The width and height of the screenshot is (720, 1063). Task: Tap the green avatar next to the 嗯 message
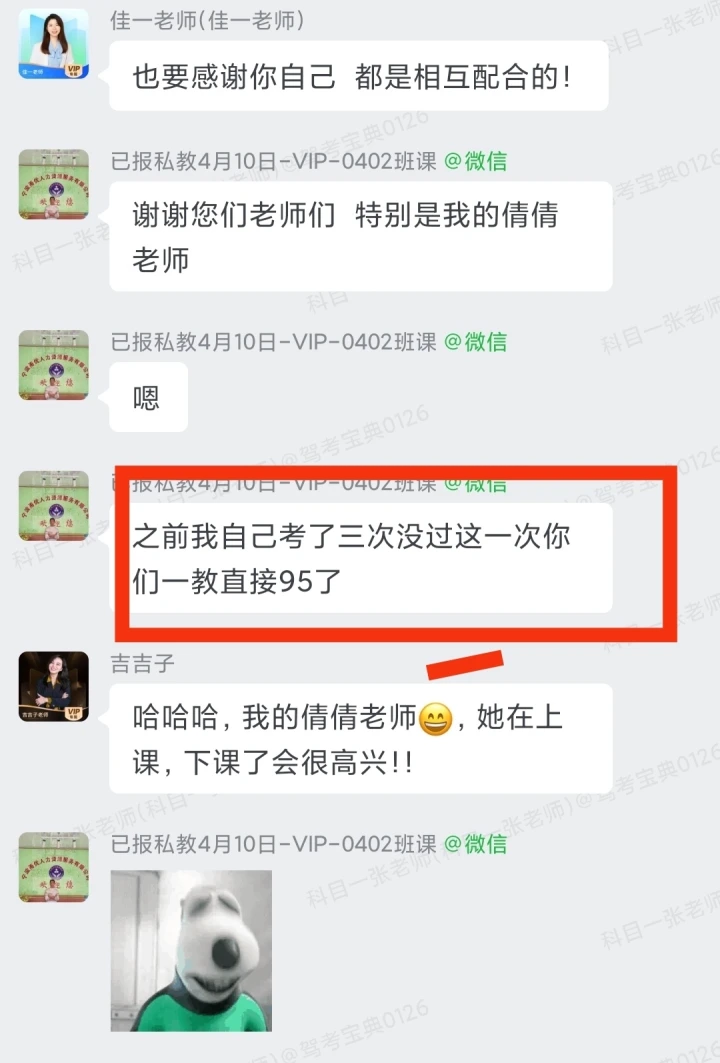(54, 365)
